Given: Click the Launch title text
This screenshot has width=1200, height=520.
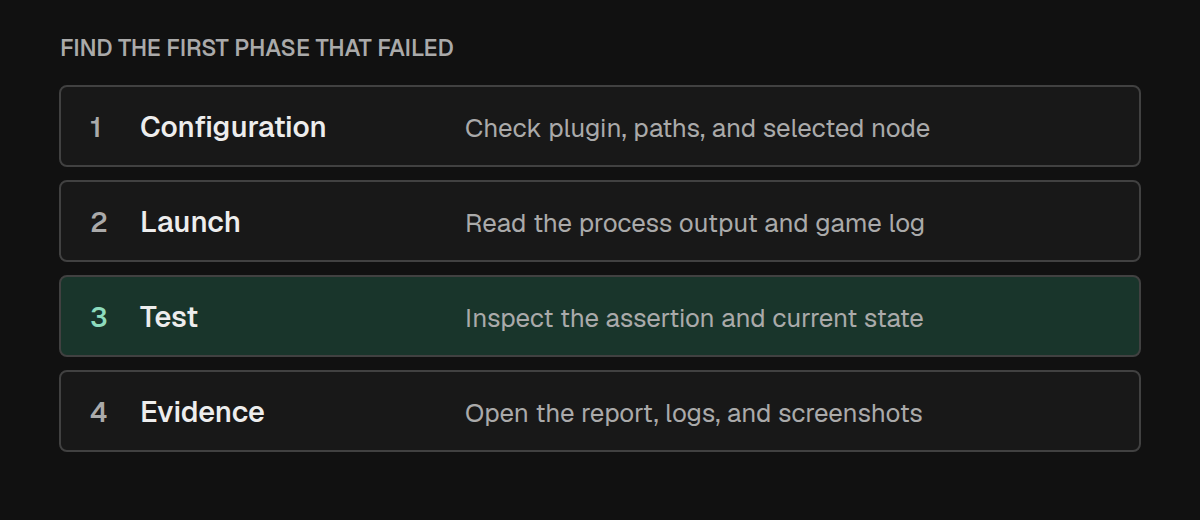Looking at the screenshot, I should click(x=190, y=222).
